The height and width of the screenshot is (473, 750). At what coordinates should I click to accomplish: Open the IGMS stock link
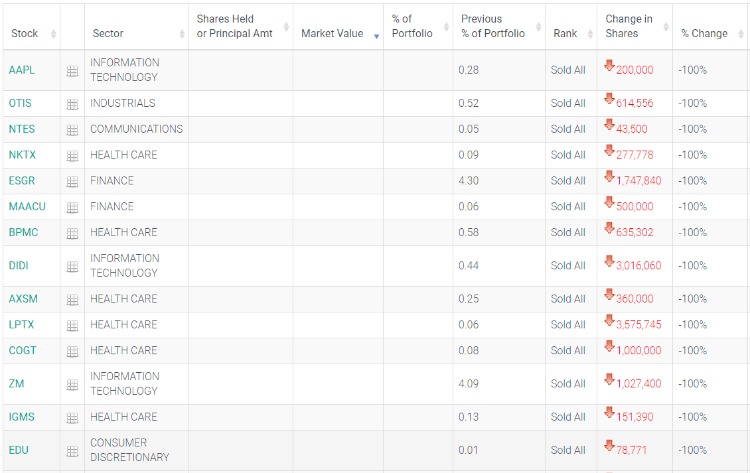tap(22, 417)
